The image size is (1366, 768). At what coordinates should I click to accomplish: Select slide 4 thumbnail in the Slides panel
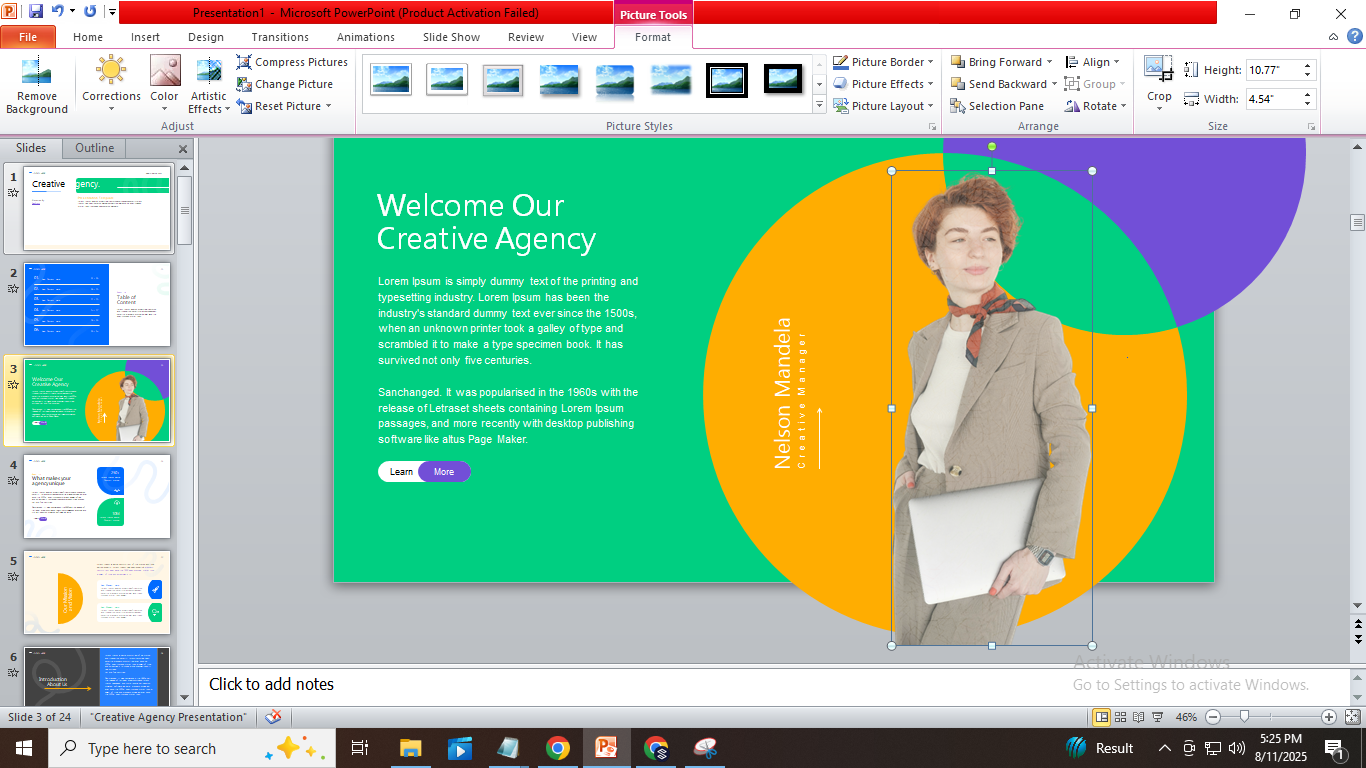[97, 496]
